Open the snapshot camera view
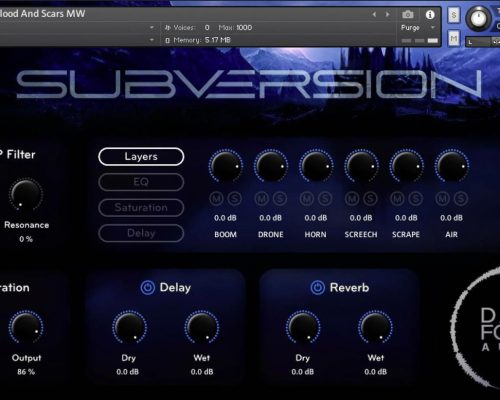Image resolution: width=500 pixels, height=400 pixels. click(408, 15)
